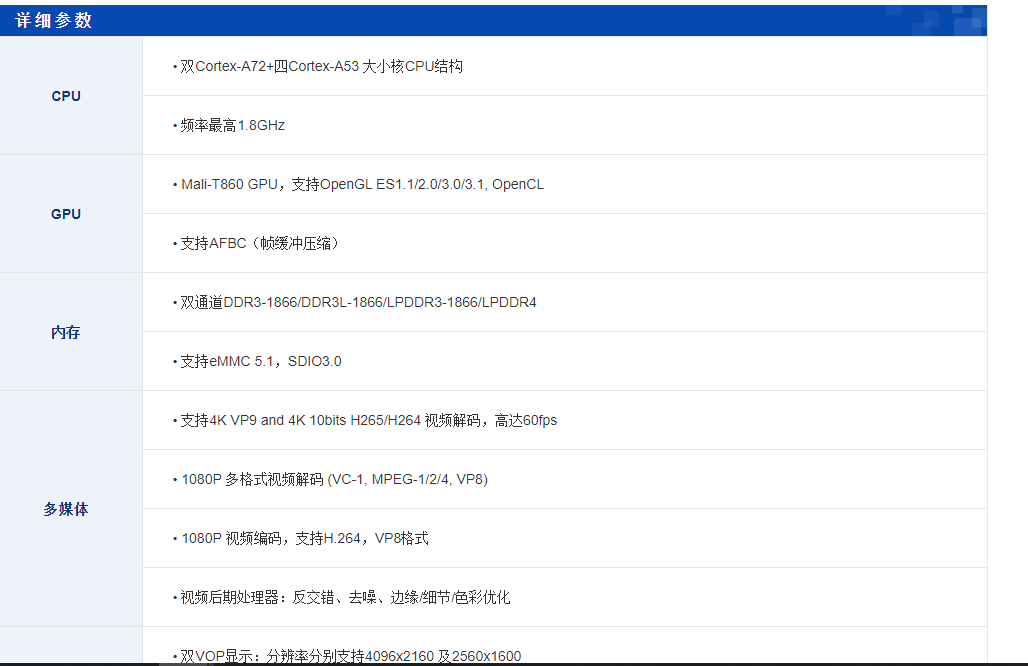Click the 双通道DDR3-1866 memory row
This screenshot has width=1028, height=666.
click(564, 302)
